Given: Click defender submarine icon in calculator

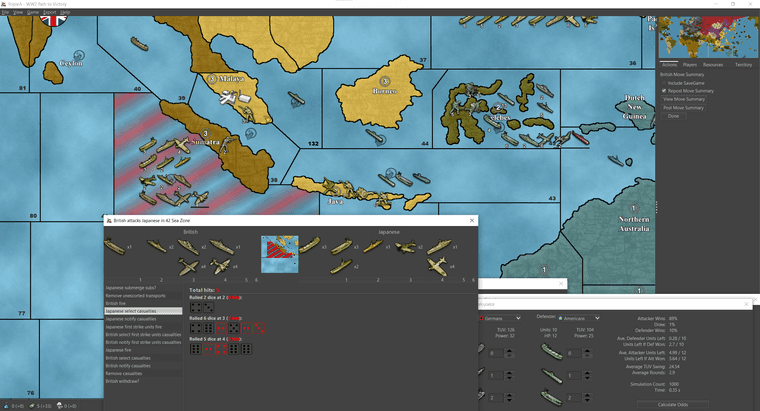Looking at the screenshot, I should point(551,376).
